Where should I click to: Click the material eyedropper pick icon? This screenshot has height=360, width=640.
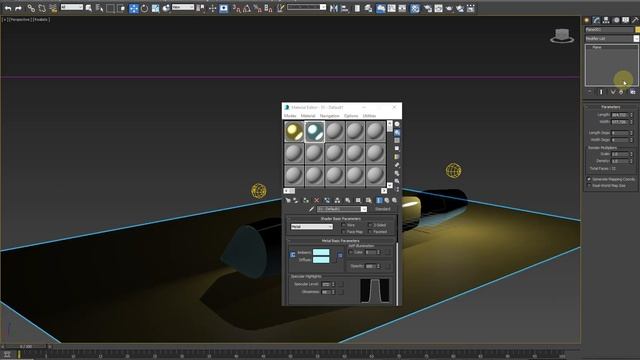pos(311,209)
